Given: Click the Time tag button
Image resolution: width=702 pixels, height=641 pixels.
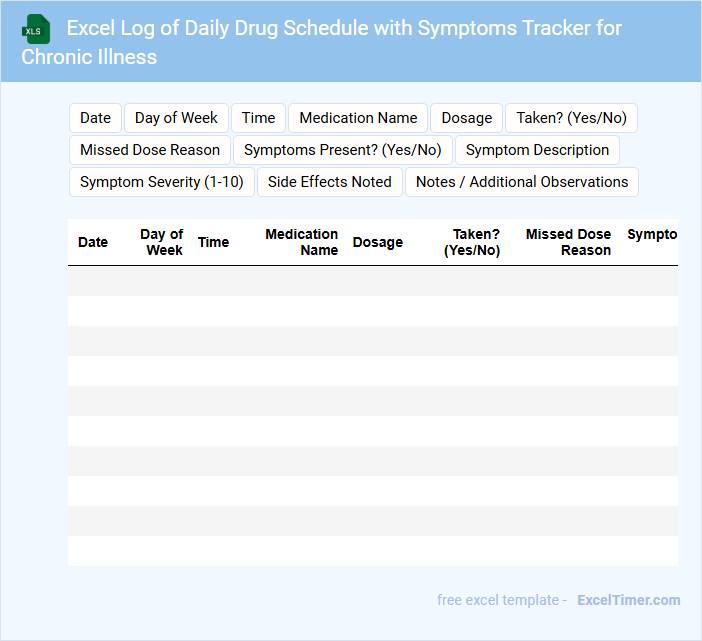Looking at the screenshot, I should pyautogui.click(x=258, y=118).
